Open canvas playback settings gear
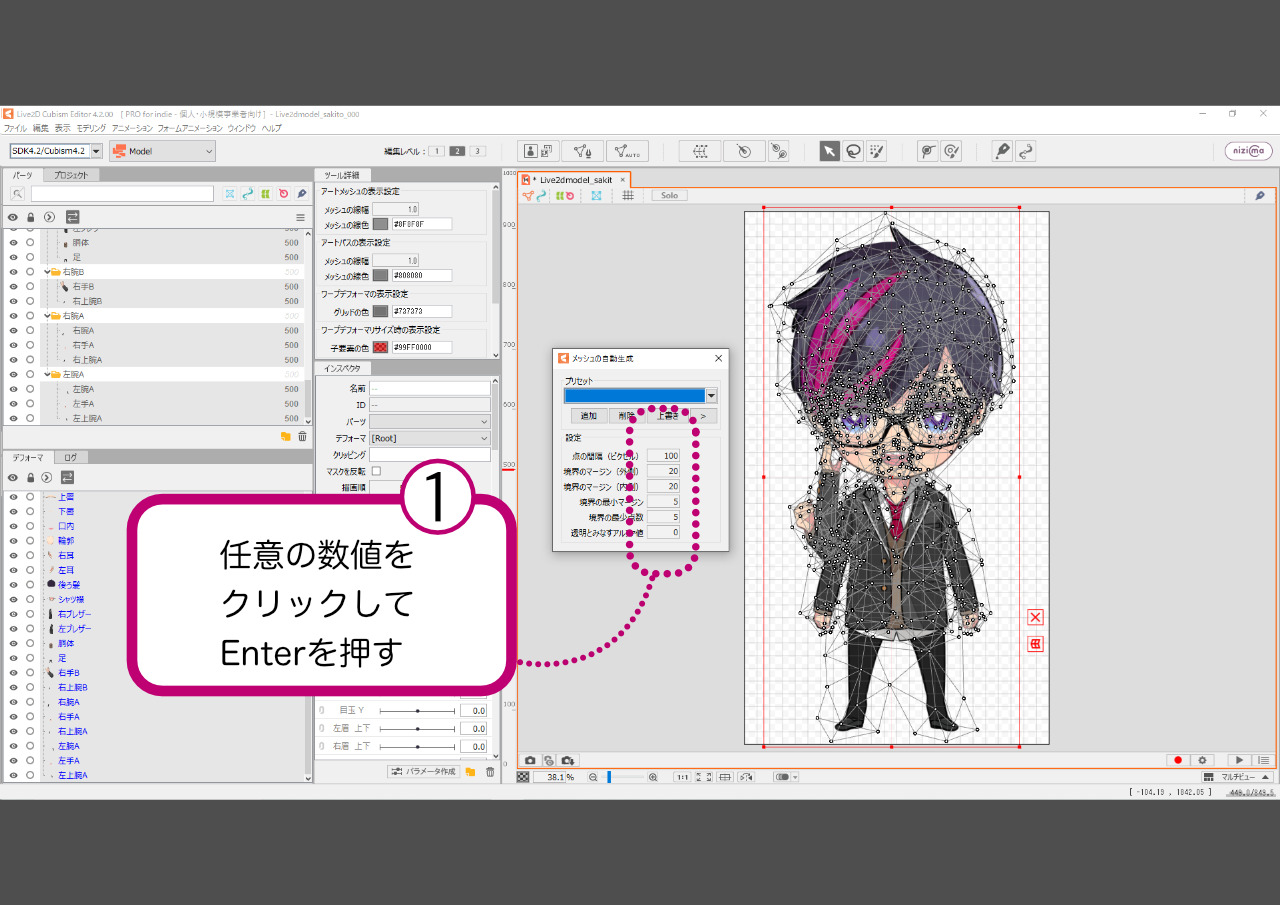The height and width of the screenshot is (905, 1280). pyautogui.click(x=1203, y=761)
